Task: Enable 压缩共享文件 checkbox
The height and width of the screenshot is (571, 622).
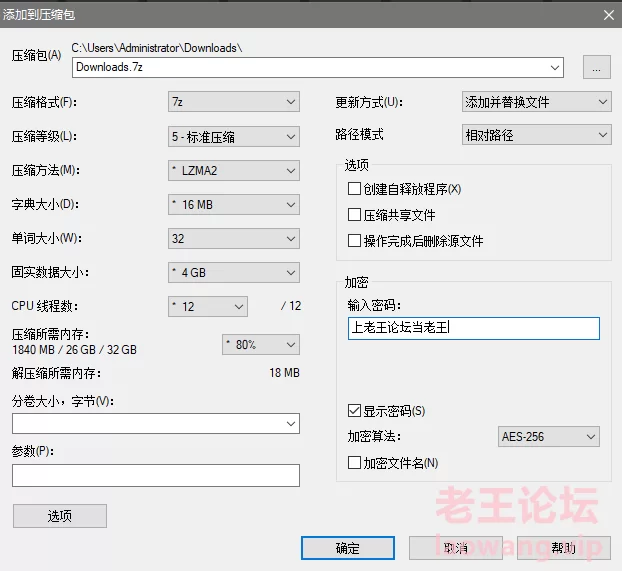Action: (x=354, y=215)
